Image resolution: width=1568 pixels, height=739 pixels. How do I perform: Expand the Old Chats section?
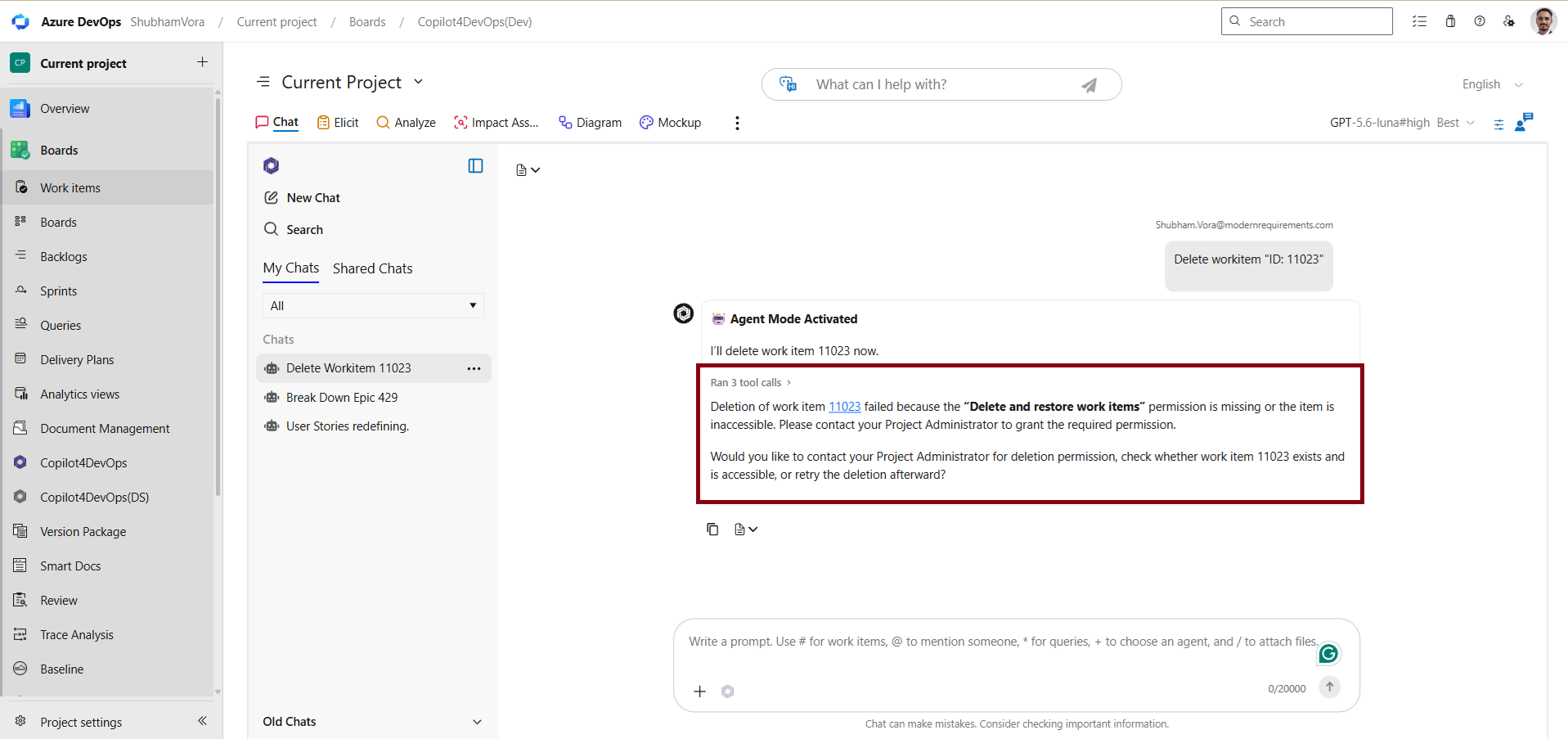click(373, 722)
